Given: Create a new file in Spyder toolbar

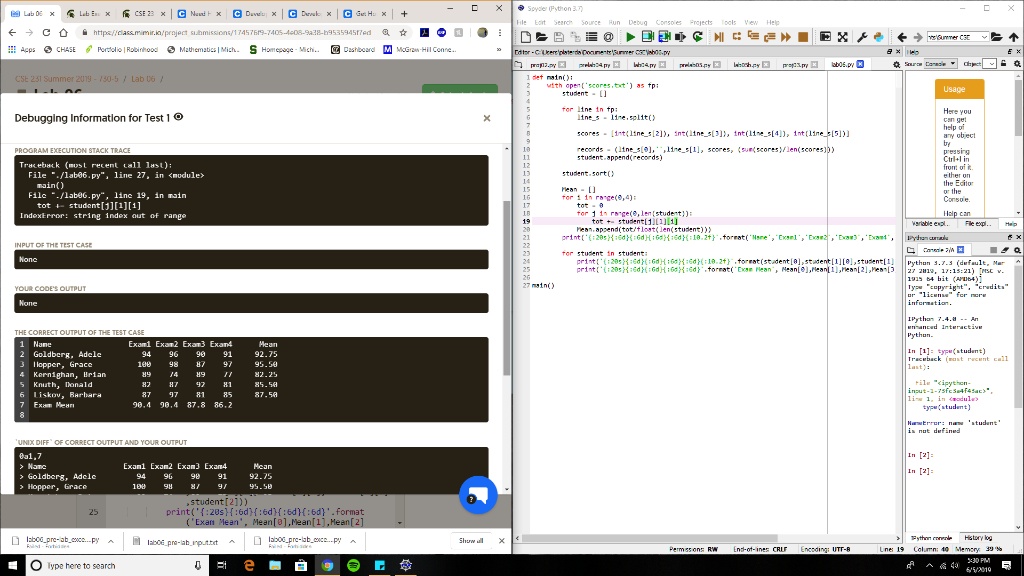Looking at the screenshot, I should pyautogui.click(x=526, y=37).
